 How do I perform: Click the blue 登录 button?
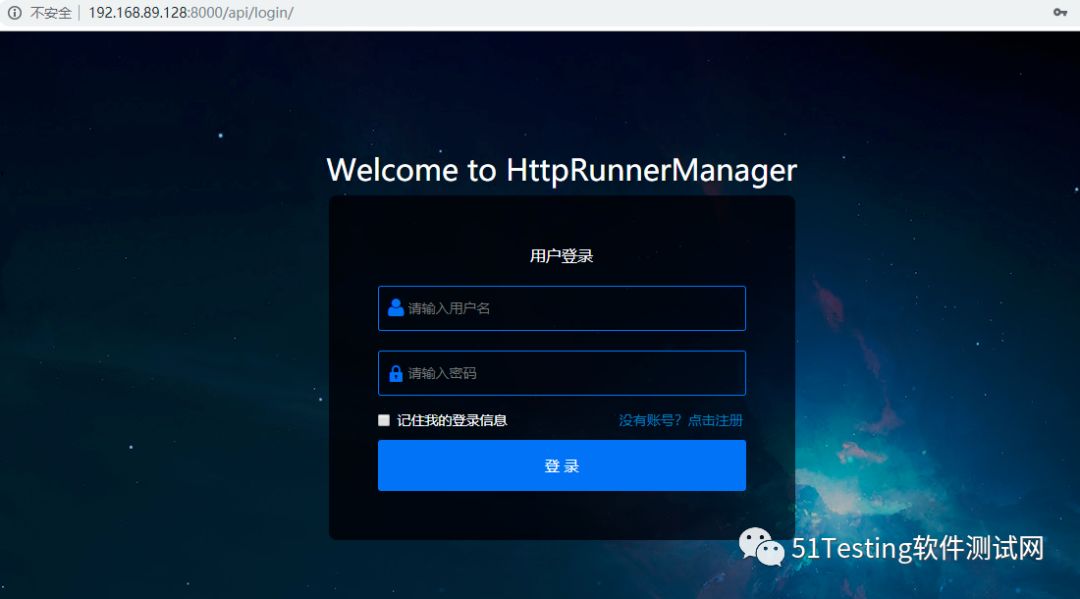coord(561,465)
